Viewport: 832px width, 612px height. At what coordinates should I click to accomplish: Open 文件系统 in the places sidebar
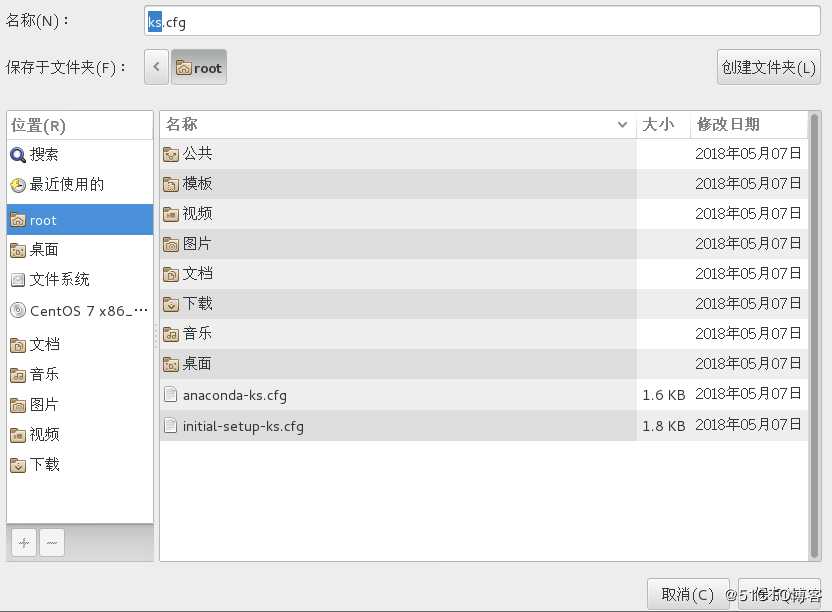point(80,279)
